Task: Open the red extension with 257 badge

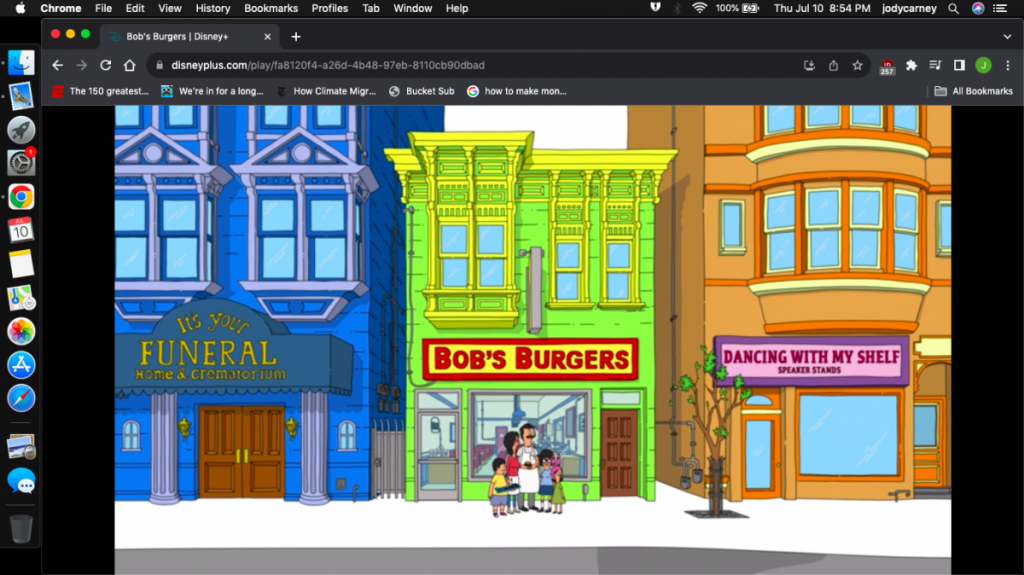Action: [x=887, y=66]
